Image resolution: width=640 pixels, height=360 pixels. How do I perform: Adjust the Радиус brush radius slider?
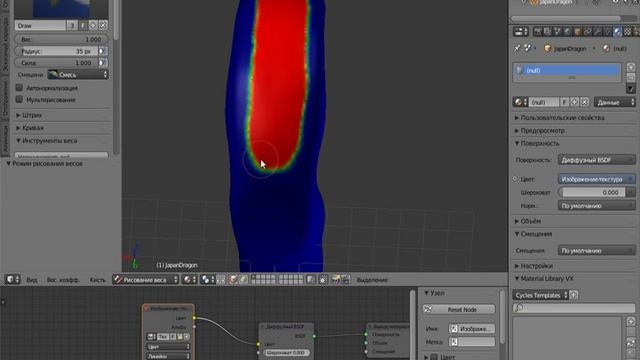coord(56,51)
